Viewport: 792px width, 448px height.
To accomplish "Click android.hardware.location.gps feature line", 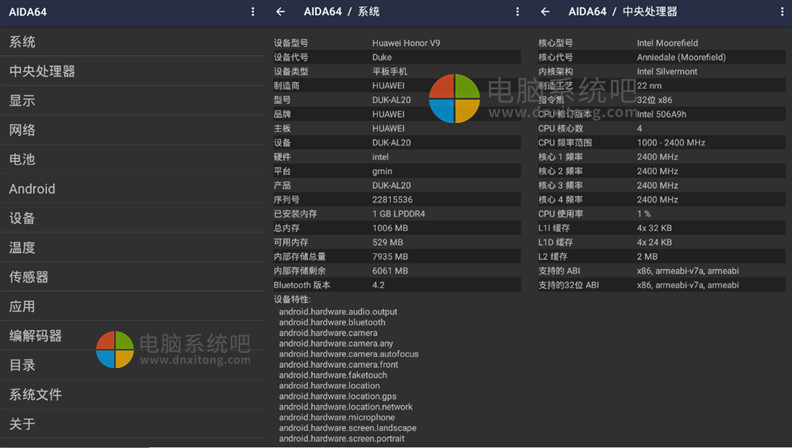I will (x=337, y=396).
